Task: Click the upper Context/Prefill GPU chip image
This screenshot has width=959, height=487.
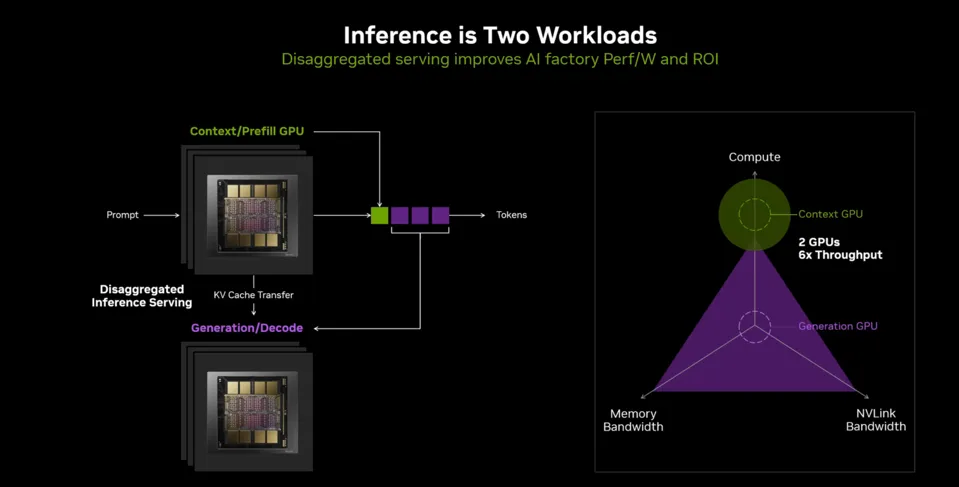Action: (252, 213)
